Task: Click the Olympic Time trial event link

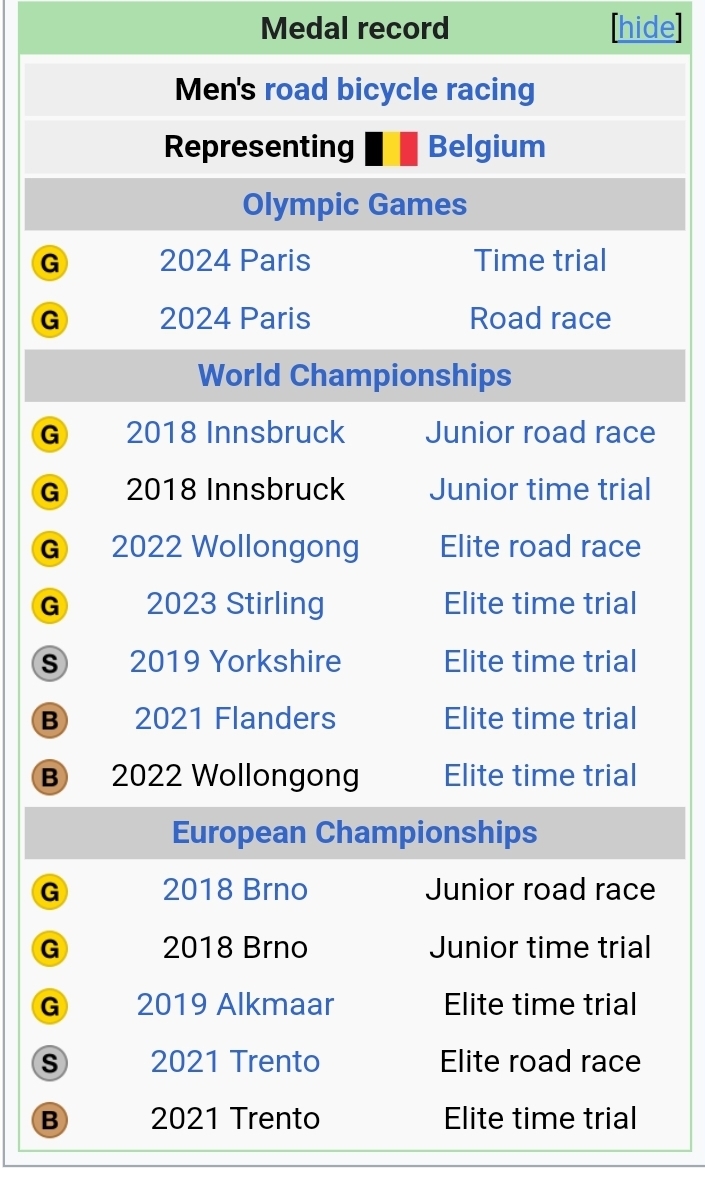Action: (x=540, y=261)
